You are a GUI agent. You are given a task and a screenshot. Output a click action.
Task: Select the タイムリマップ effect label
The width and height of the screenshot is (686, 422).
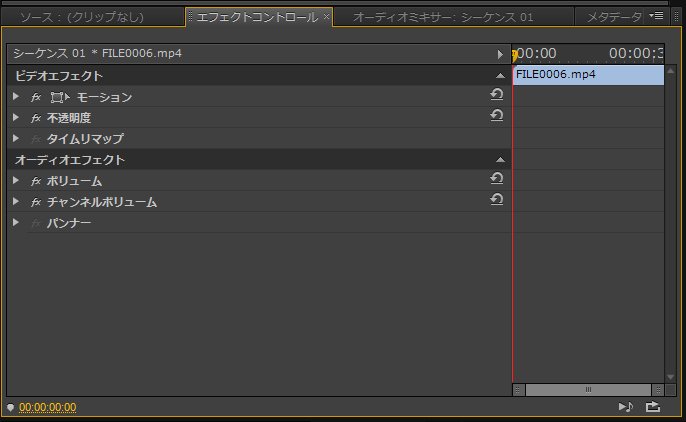(x=85, y=139)
